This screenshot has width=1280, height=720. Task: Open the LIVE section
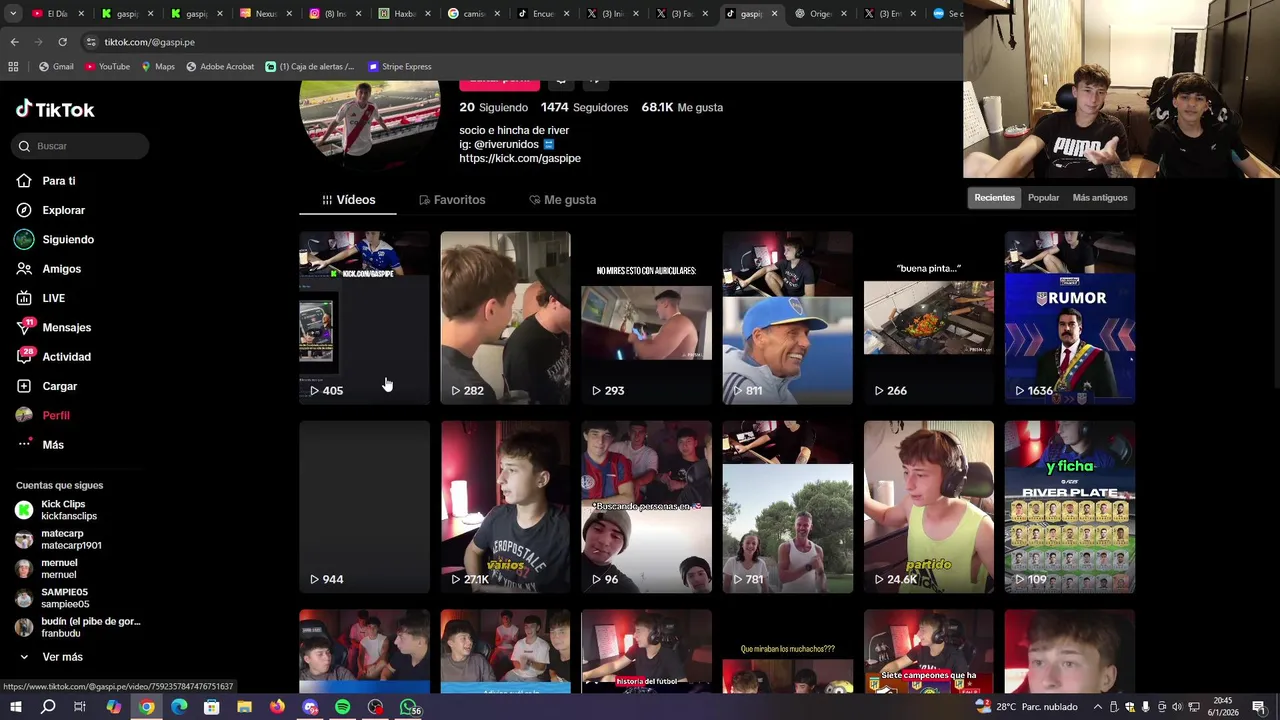41,298
